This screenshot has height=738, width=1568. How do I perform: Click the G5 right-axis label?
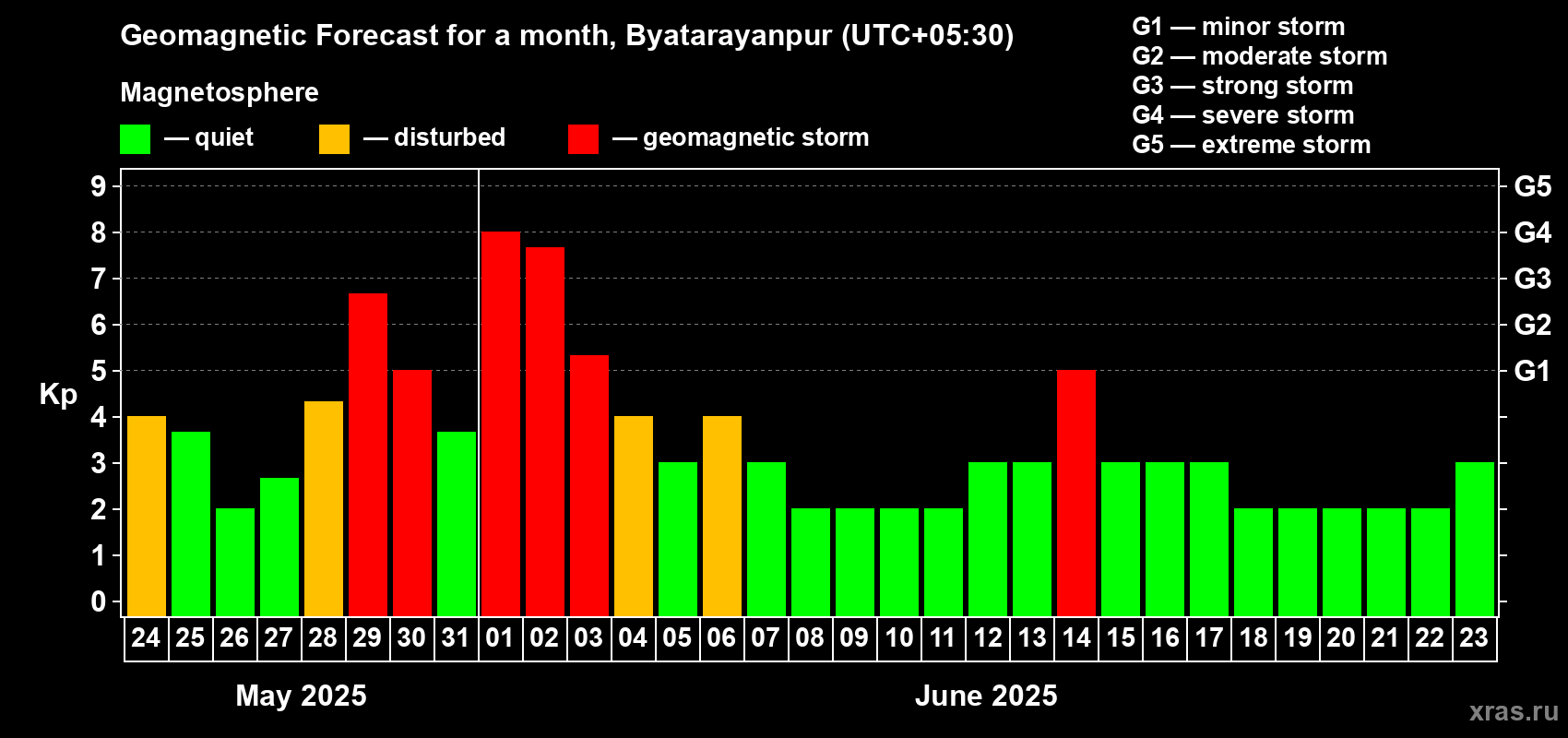[x=1533, y=186]
